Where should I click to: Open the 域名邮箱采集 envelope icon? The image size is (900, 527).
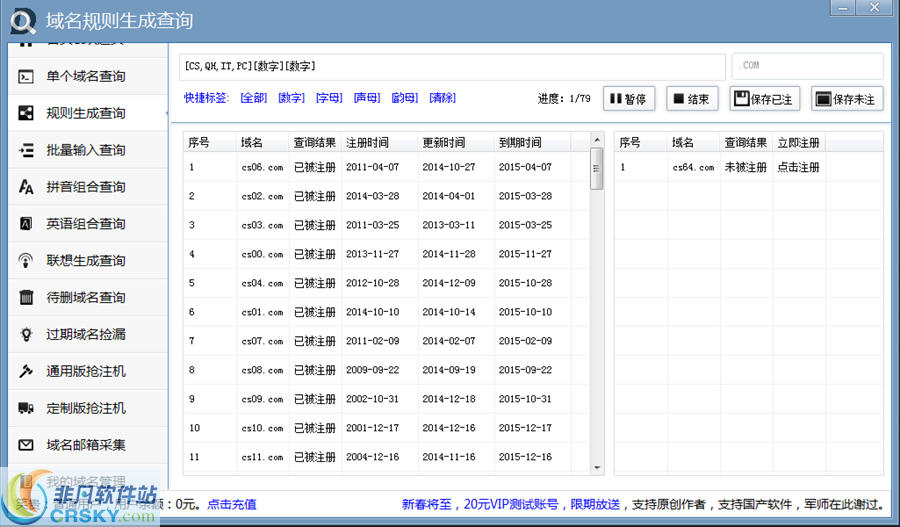[27, 445]
